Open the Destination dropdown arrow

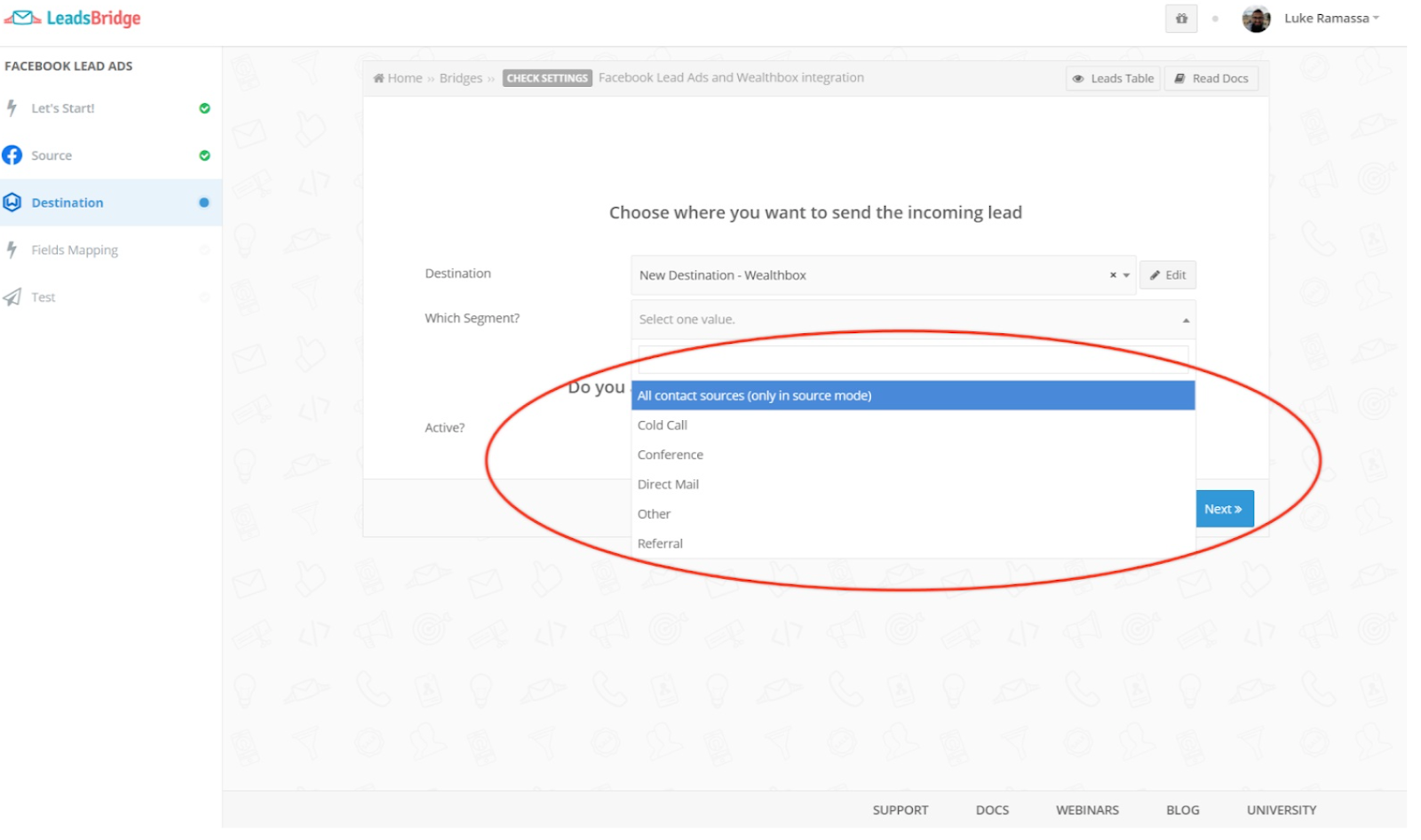[1126, 275]
